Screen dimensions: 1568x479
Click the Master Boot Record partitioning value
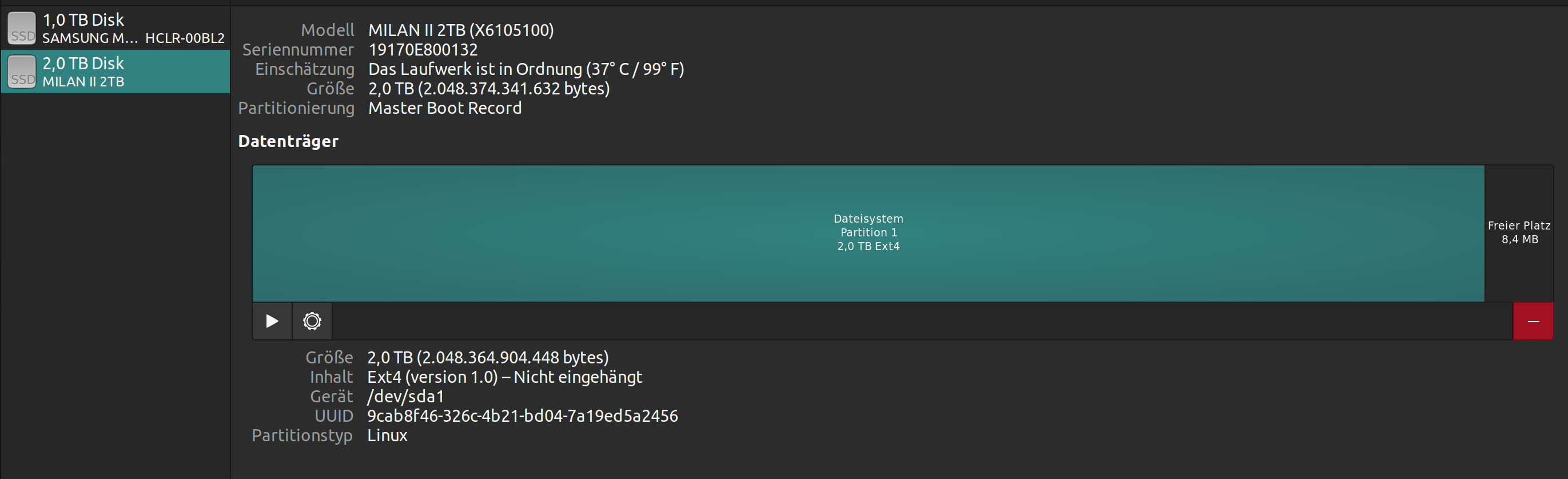point(445,108)
